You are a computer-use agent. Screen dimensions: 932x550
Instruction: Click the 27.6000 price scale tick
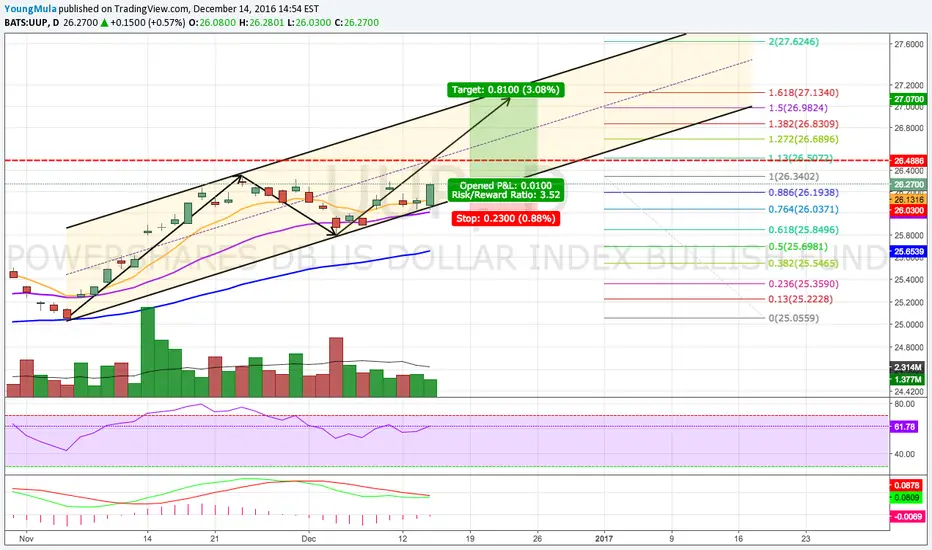[909, 45]
